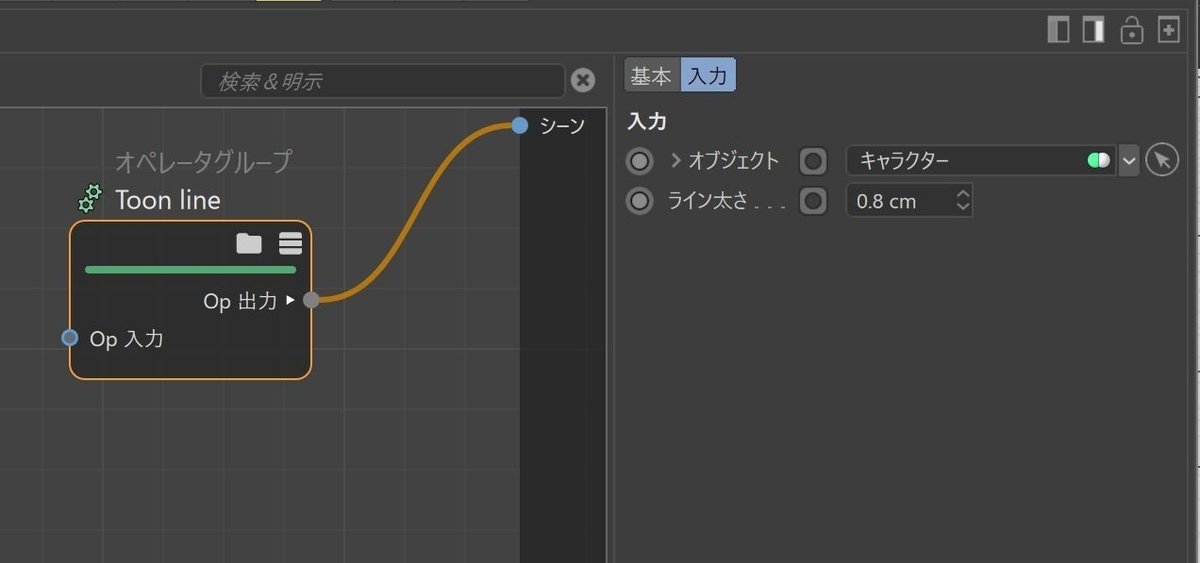Screen dimensions: 1200x563
Task: Click the lock icon in the panel header
Action: coord(1131,30)
